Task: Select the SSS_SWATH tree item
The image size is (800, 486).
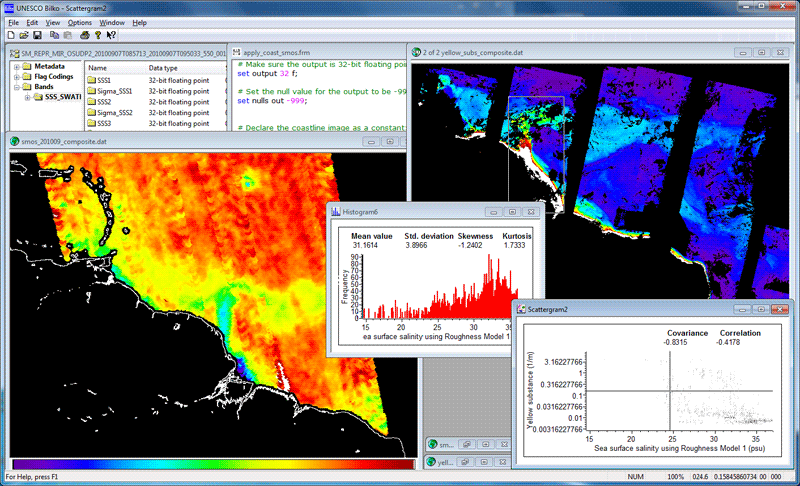Action: (63, 97)
